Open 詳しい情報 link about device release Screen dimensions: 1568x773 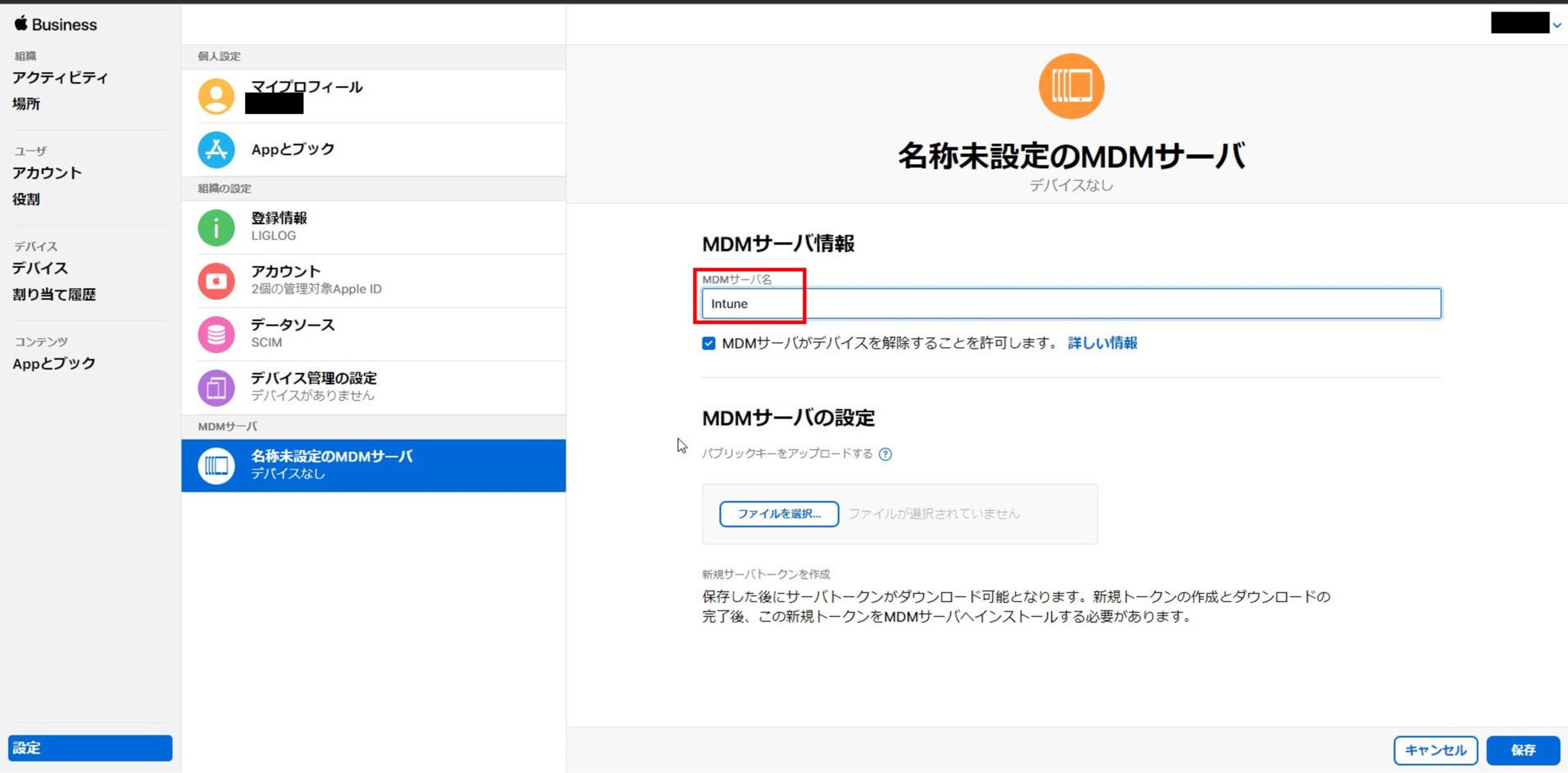point(1102,343)
